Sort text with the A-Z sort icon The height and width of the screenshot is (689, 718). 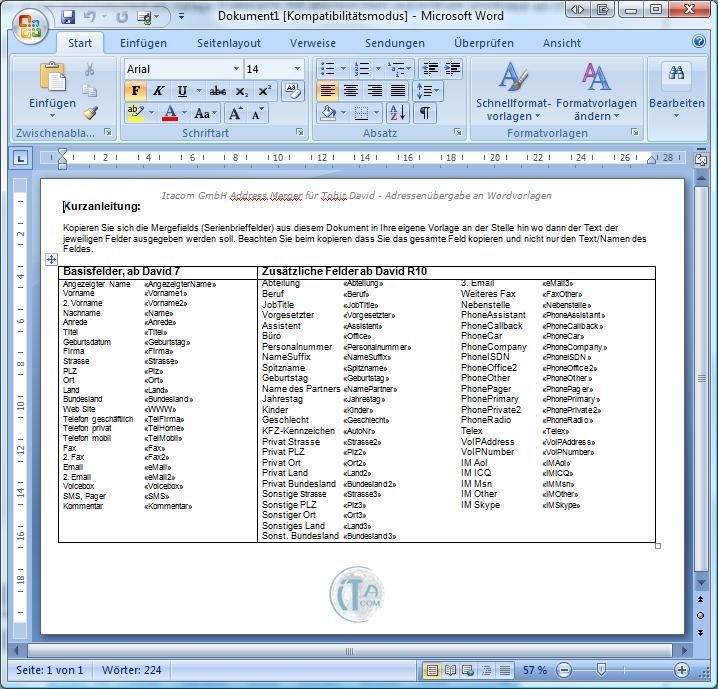pos(397,113)
